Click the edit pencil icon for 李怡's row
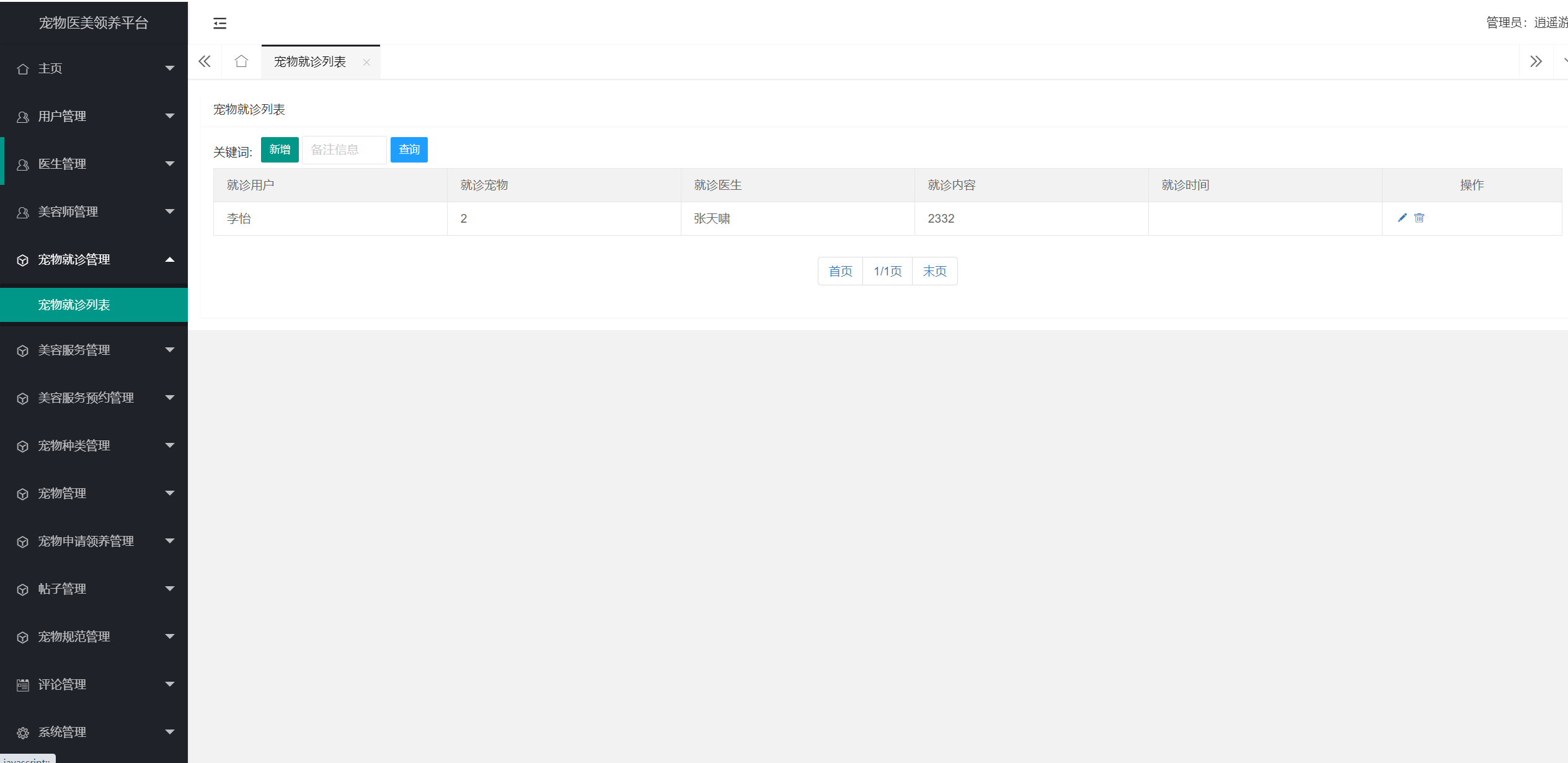The height and width of the screenshot is (763, 1568). [x=1402, y=218]
